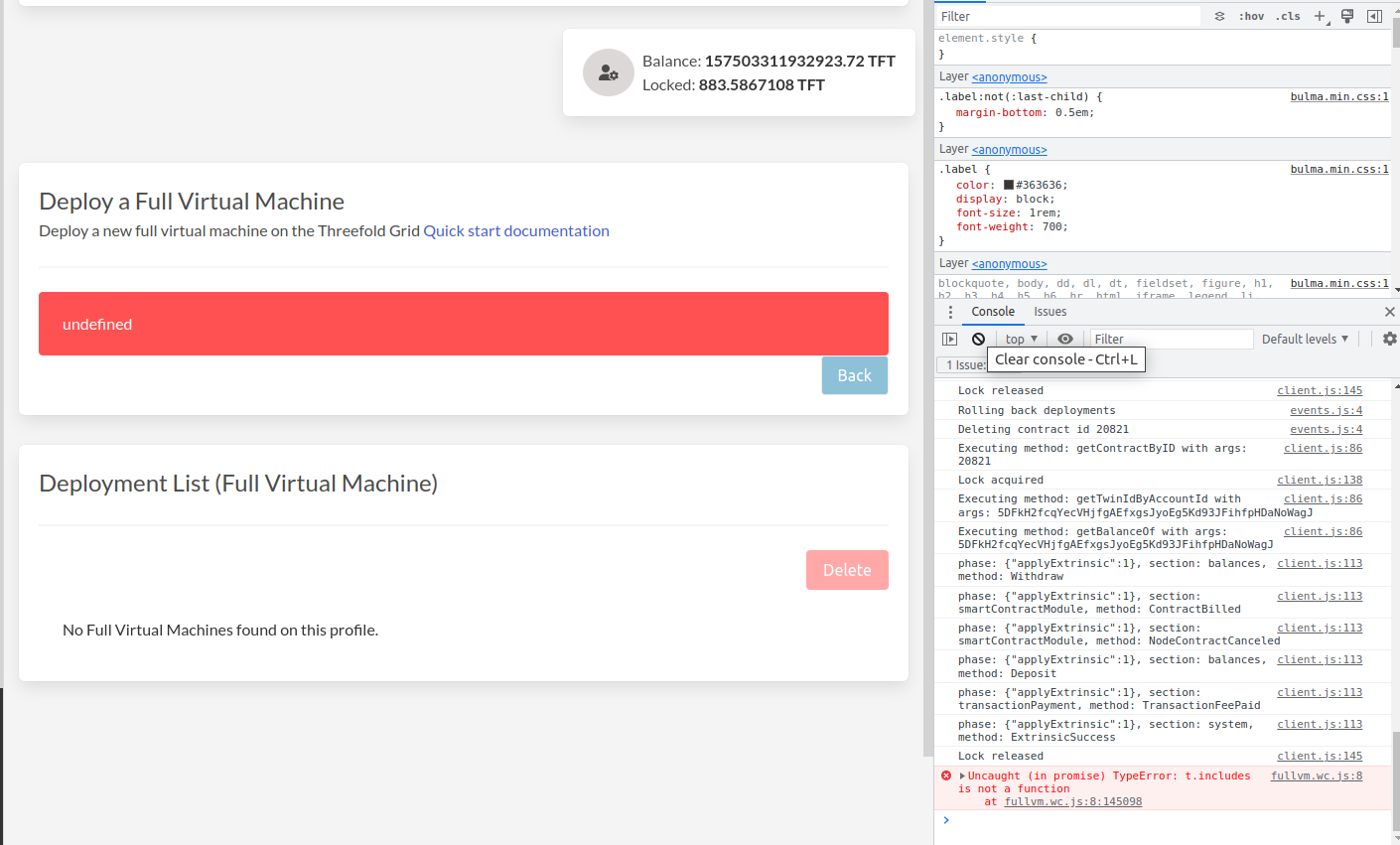Create a live expression with the eye icon
This screenshot has width=1400, height=845.
pos(1065,338)
